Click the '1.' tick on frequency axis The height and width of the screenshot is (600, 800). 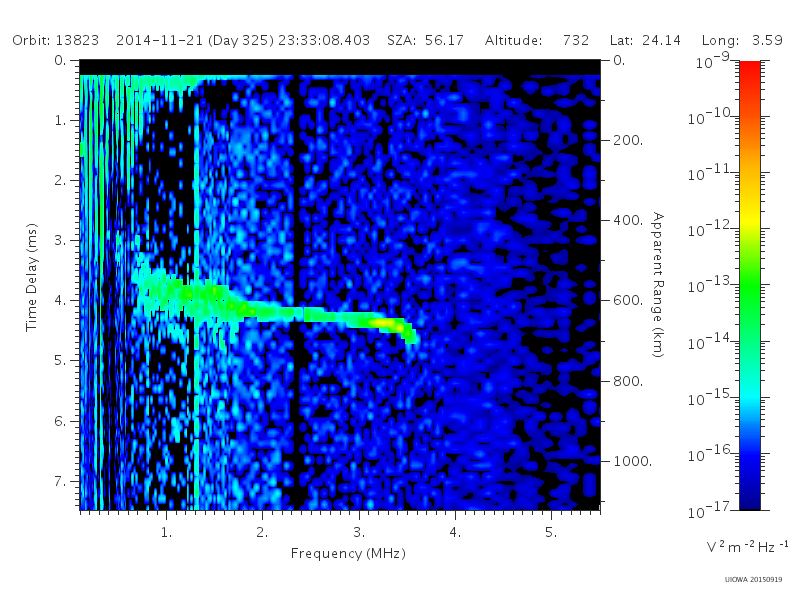166,532
